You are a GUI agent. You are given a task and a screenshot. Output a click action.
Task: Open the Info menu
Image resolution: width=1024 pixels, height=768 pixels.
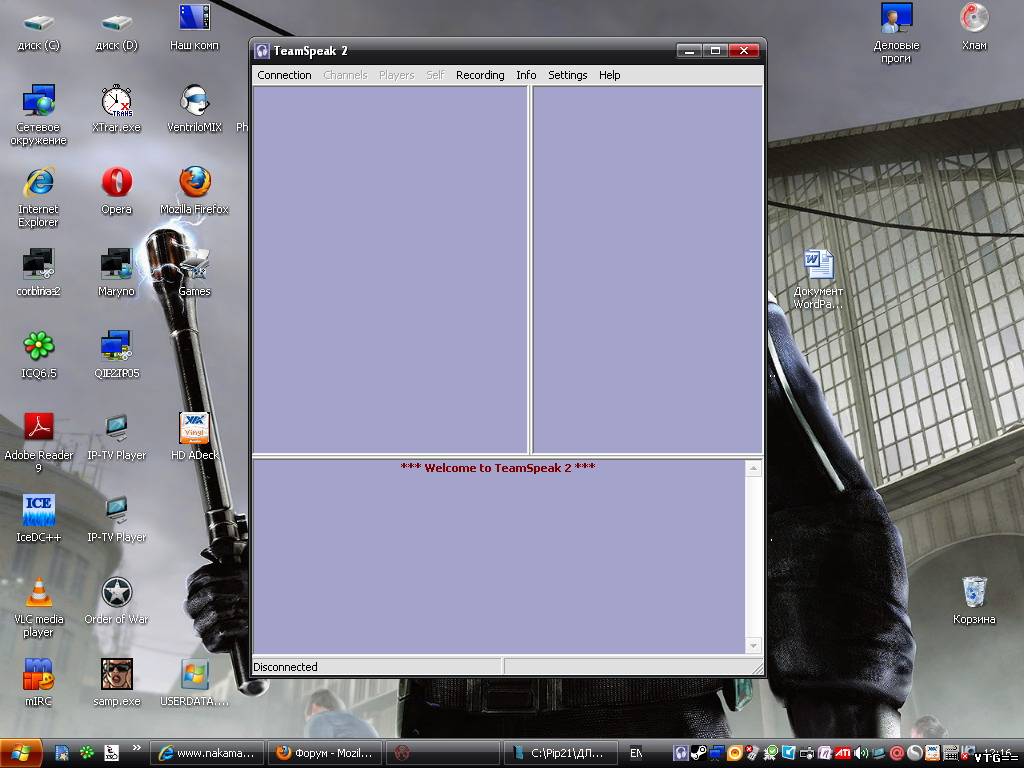tap(526, 75)
